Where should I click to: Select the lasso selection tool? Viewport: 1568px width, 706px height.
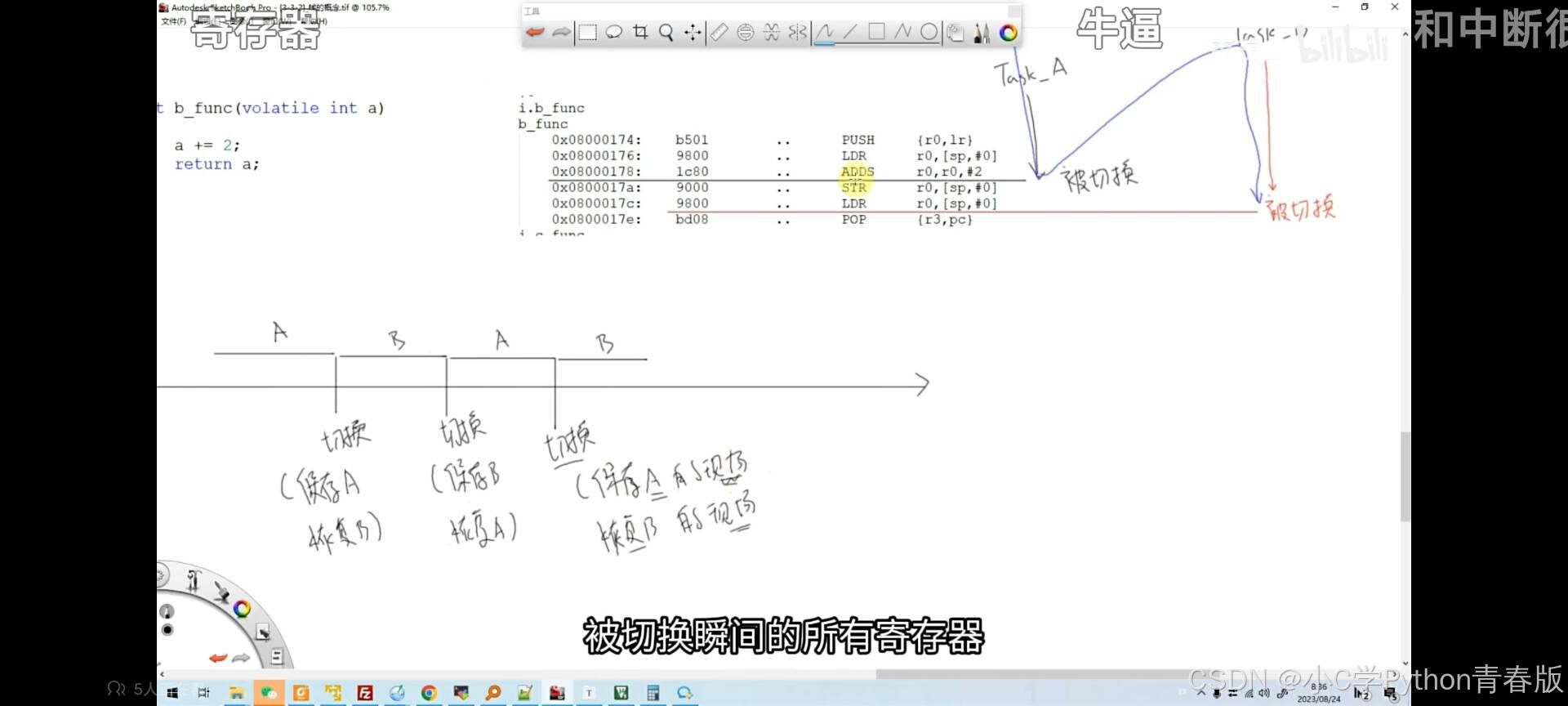[614, 32]
